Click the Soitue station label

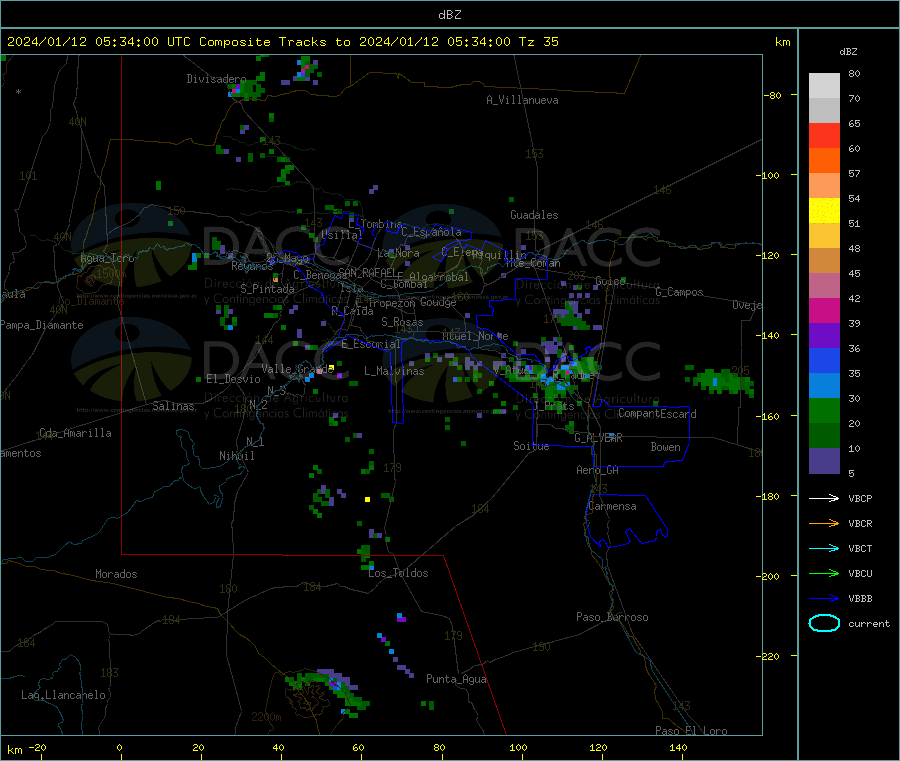click(x=531, y=446)
